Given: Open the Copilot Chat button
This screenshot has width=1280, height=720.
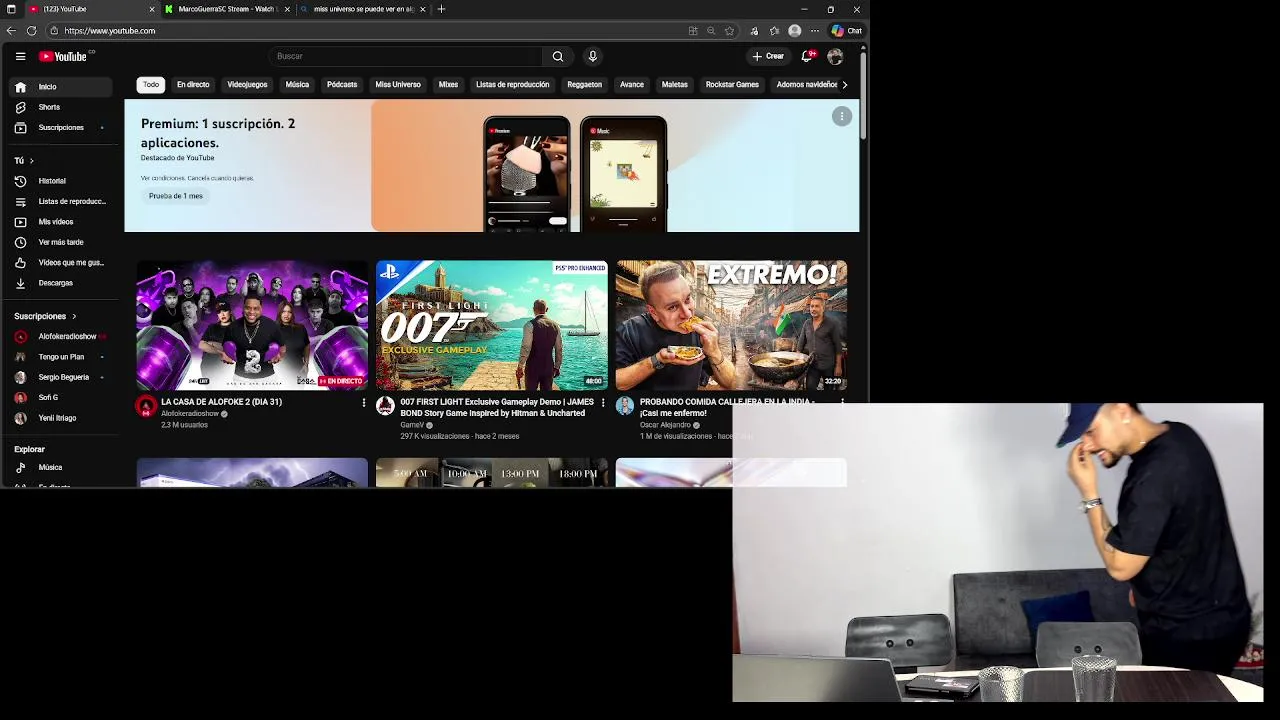Looking at the screenshot, I should tap(846, 31).
